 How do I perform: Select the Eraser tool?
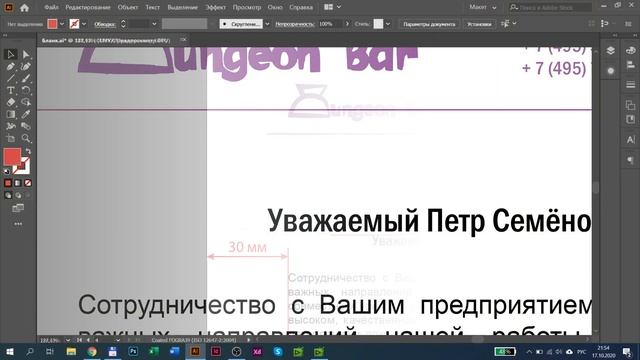tap(11, 102)
